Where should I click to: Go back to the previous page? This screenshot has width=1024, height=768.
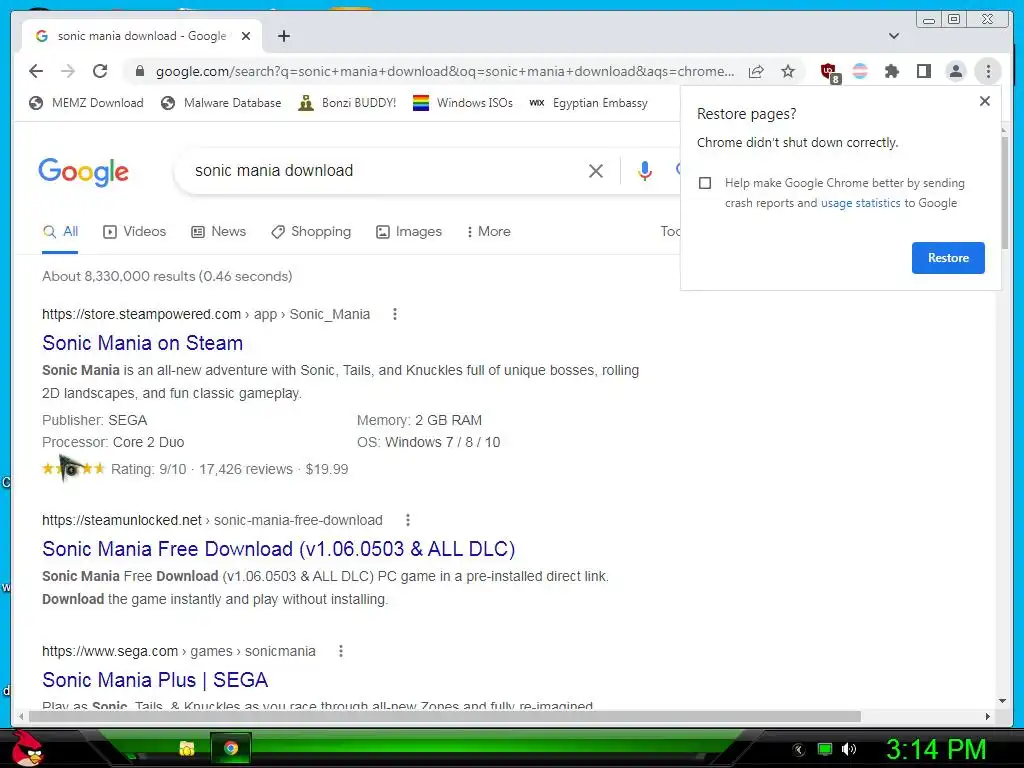click(36, 71)
